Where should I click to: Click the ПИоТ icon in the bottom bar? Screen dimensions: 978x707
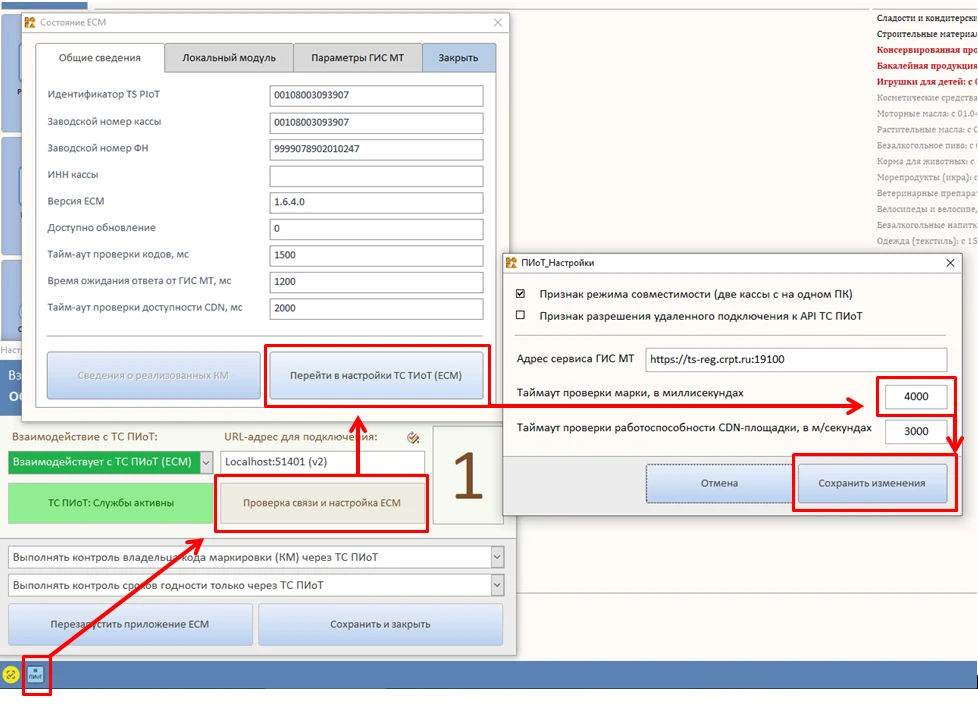(36, 674)
